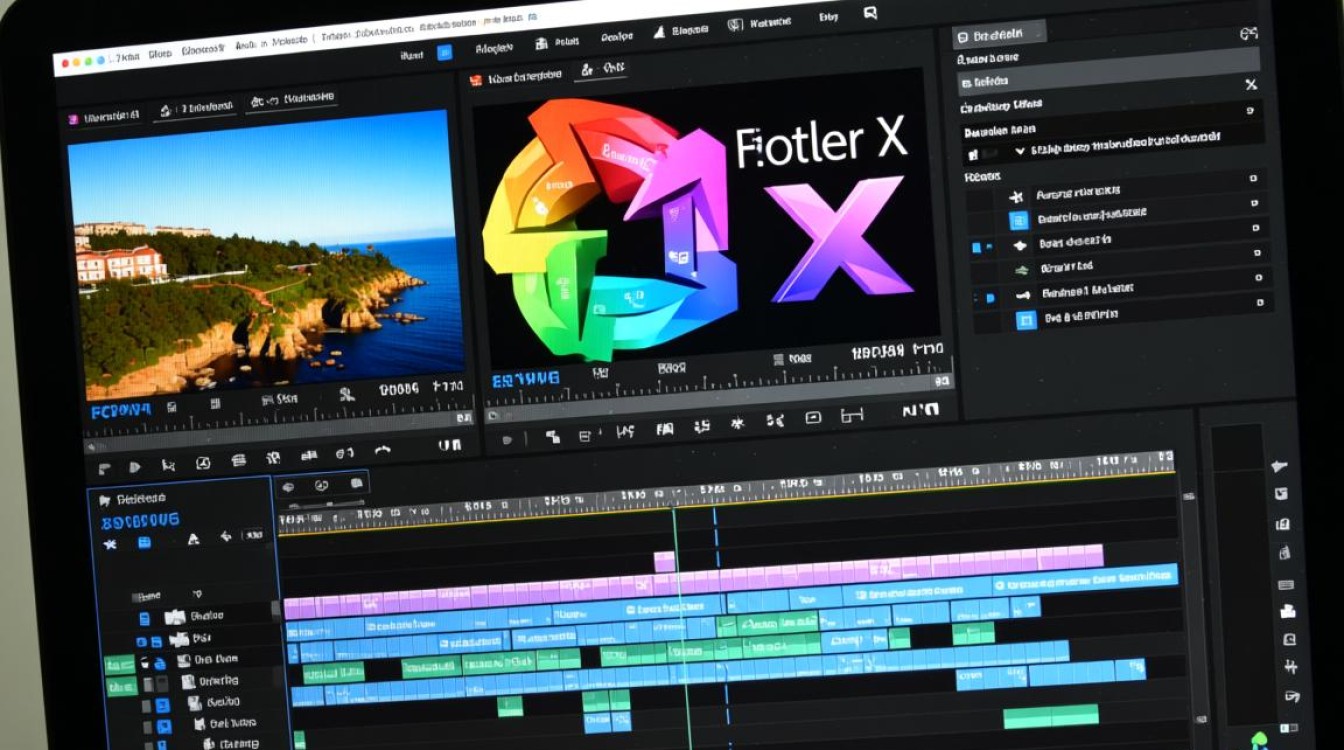Click the undo arrow icon in the toolbar
Viewport: 1344px width, 750px height.
384,451
